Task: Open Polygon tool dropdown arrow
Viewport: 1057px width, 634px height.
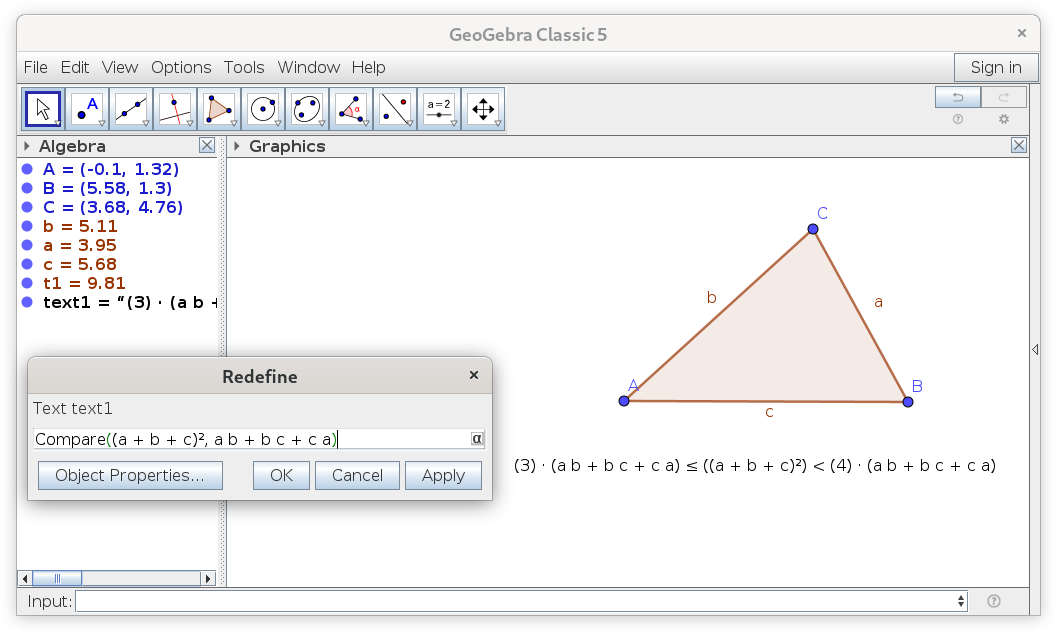Action: pyautogui.click(x=233, y=123)
